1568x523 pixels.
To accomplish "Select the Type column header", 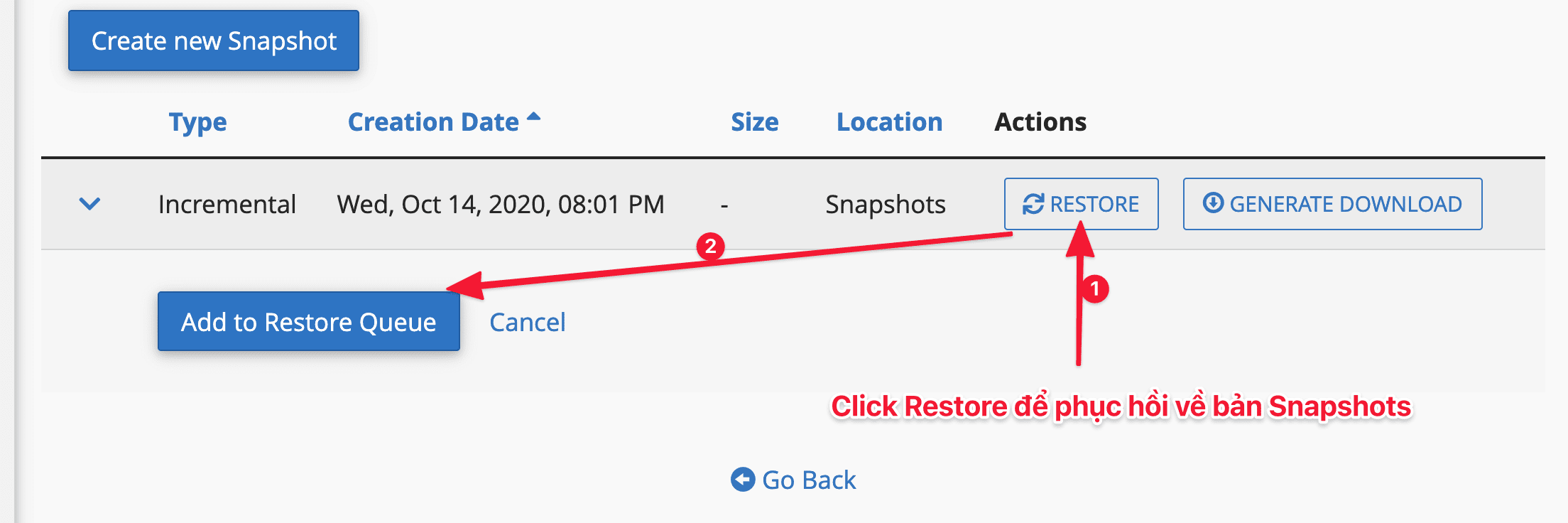I will pos(197,122).
